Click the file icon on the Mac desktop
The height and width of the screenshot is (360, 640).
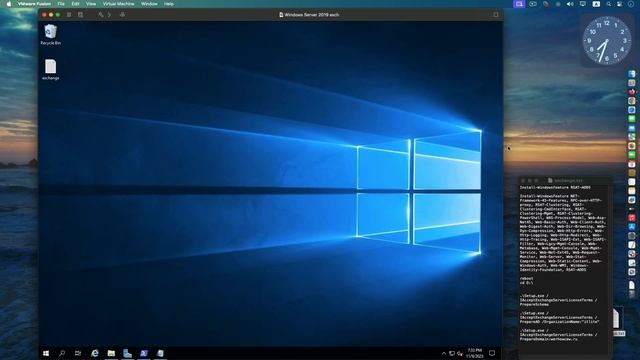617,318
